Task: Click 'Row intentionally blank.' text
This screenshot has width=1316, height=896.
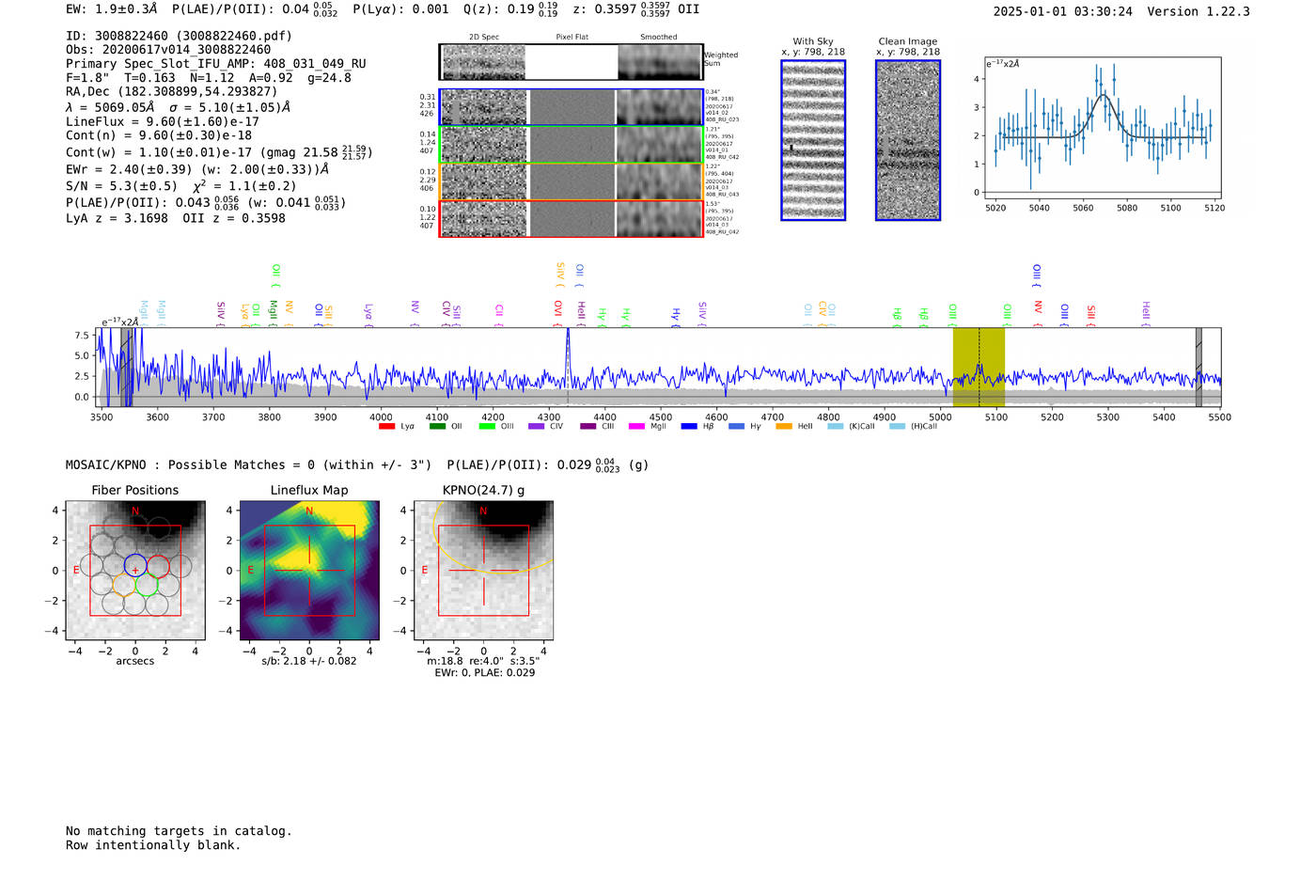Action: (153, 845)
